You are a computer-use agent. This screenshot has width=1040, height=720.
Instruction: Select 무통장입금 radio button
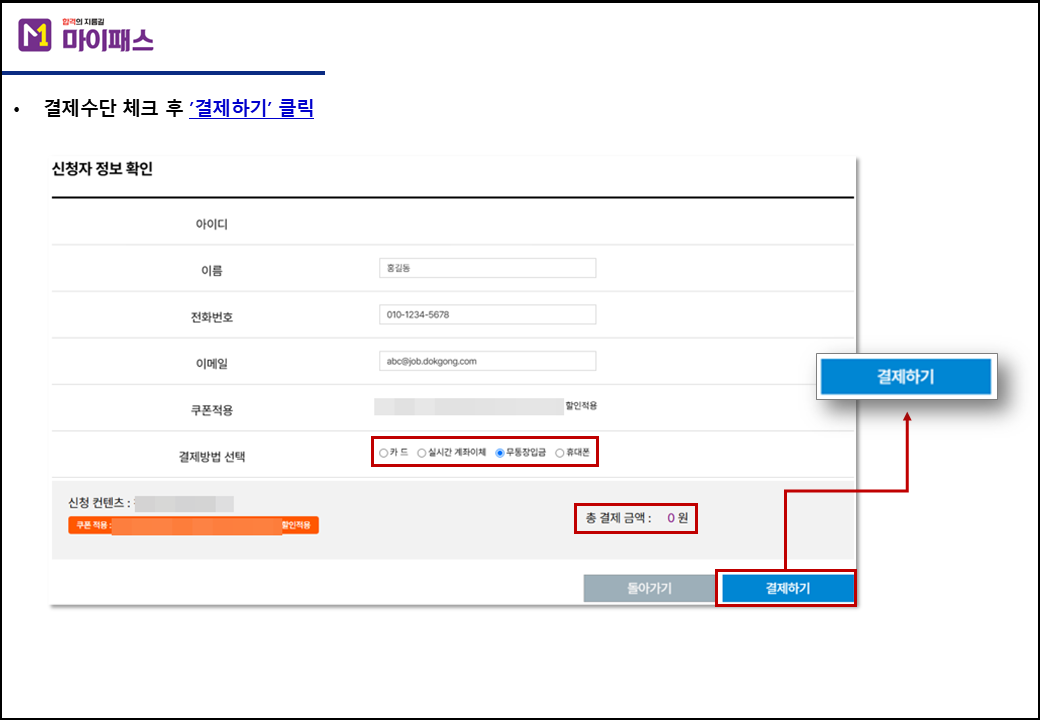coord(500,453)
